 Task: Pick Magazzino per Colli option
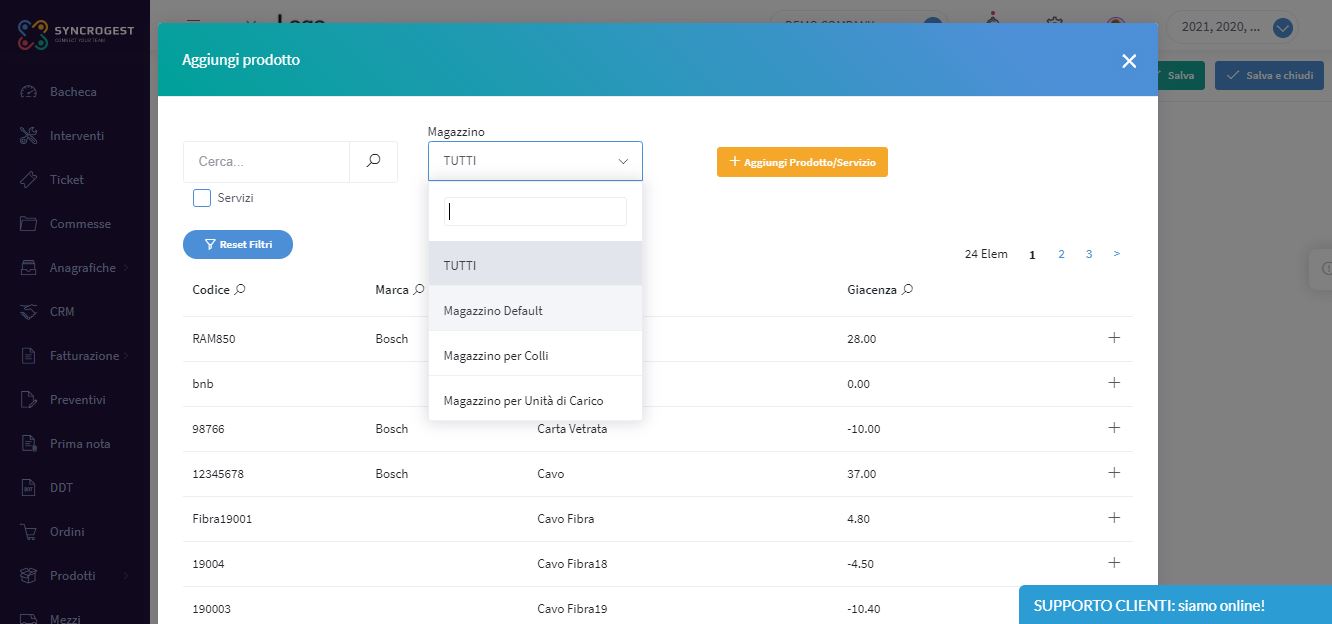[x=496, y=356]
